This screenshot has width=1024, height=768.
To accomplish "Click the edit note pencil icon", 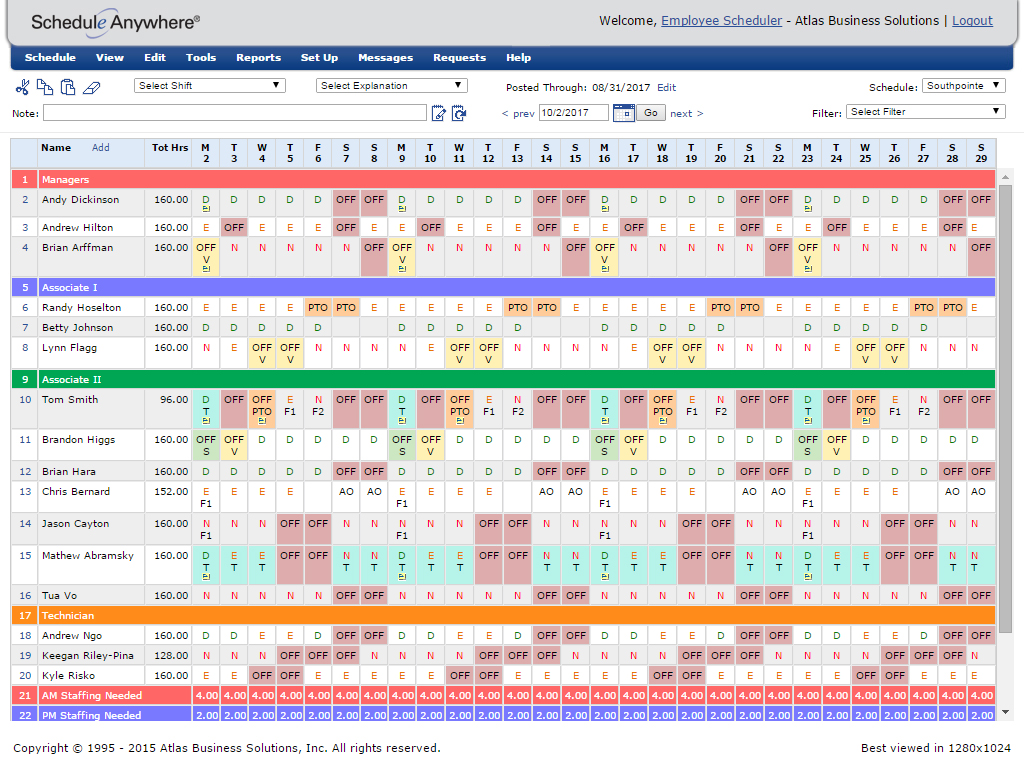I will coord(439,114).
